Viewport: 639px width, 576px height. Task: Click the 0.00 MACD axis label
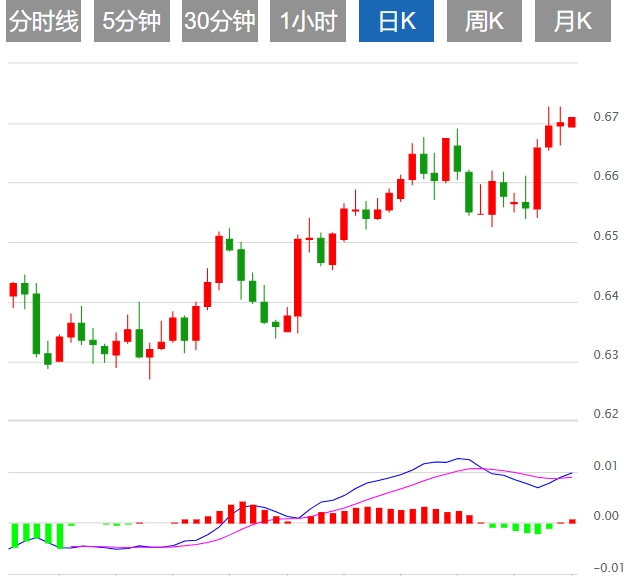coord(605,517)
